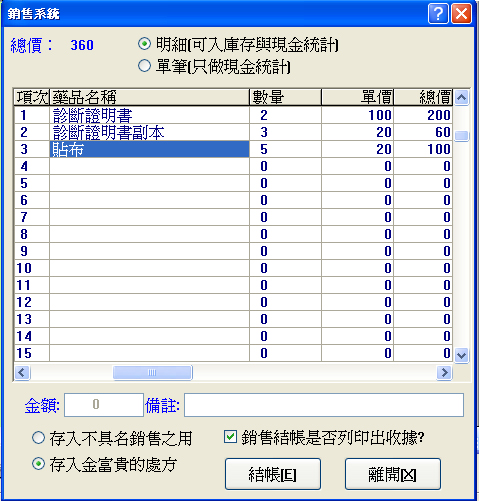Click the help question mark icon
Viewport: 479px width, 501px height.
[438, 14]
